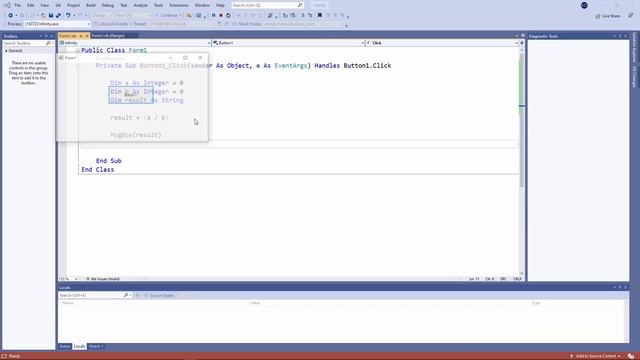
Task: Maximize the running Form1 window
Action: click(185, 58)
